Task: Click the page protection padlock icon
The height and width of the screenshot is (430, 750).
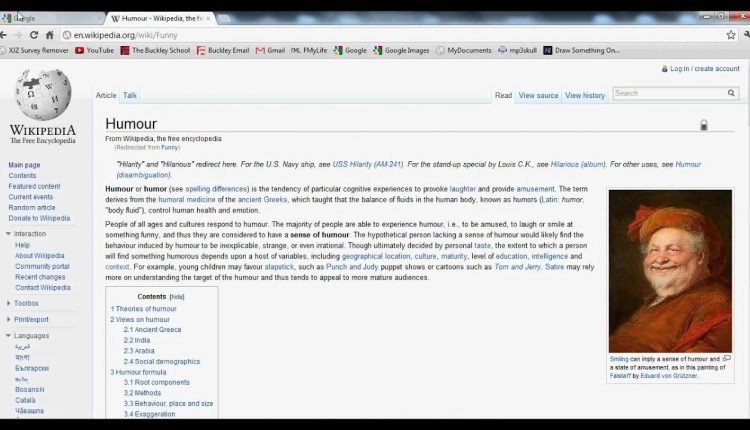Action: [704, 125]
